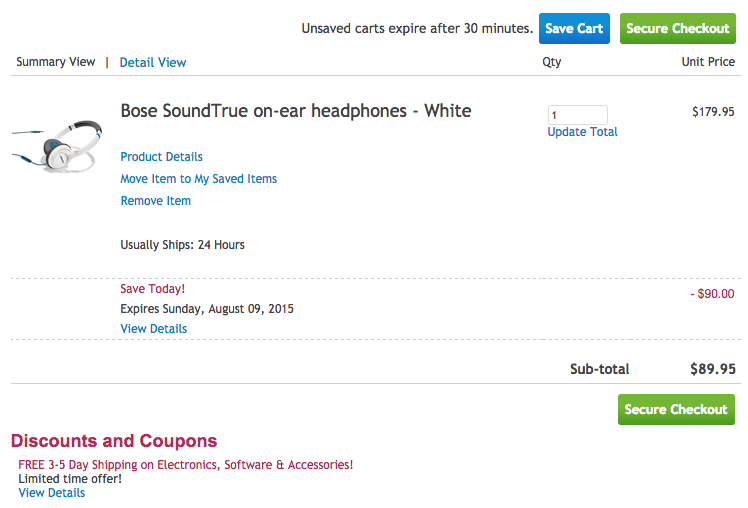Open the Product Details link
The height and width of the screenshot is (508, 748).
click(x=161, y=157)
